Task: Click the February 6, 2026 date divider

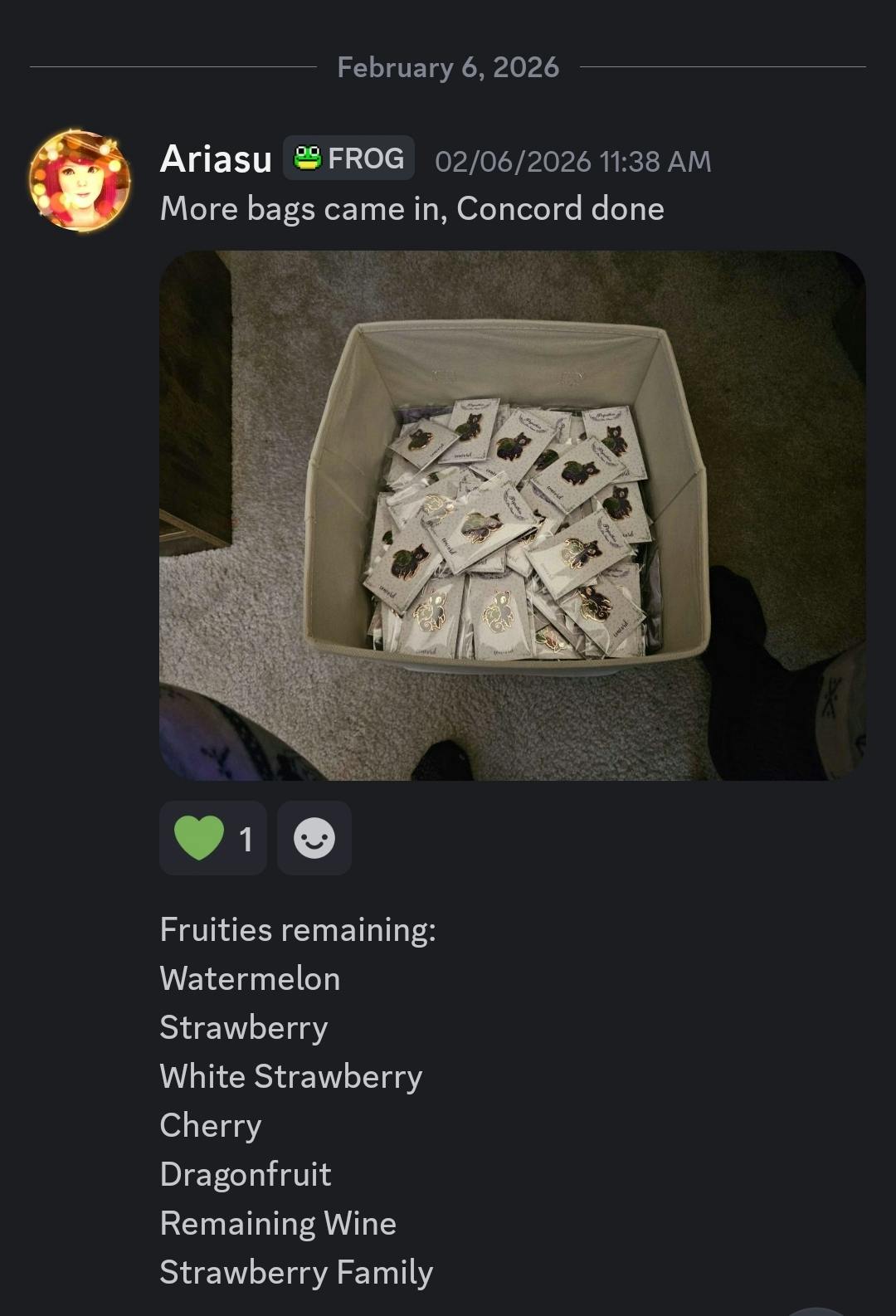Action: [448, 67]
